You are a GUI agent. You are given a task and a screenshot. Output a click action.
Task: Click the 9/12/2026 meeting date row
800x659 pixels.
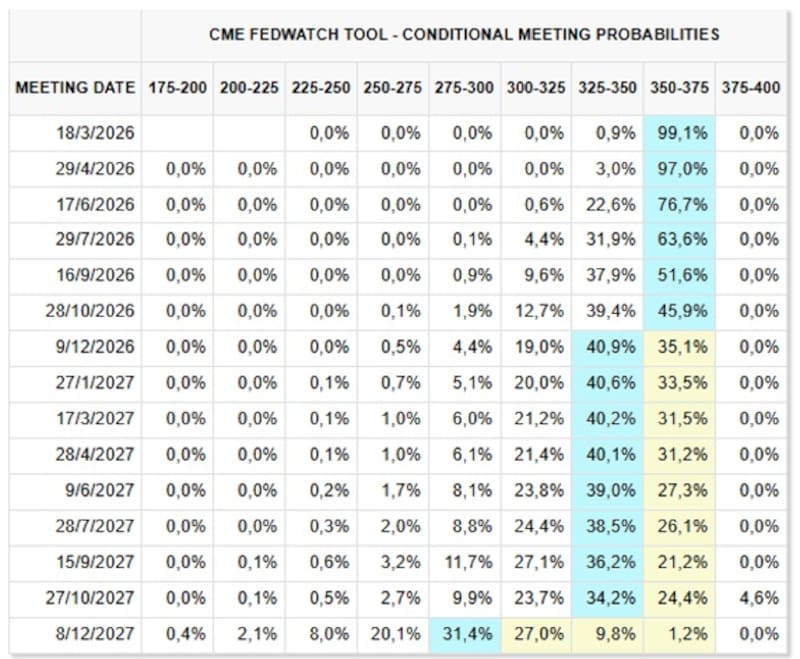tap(95, 347)
